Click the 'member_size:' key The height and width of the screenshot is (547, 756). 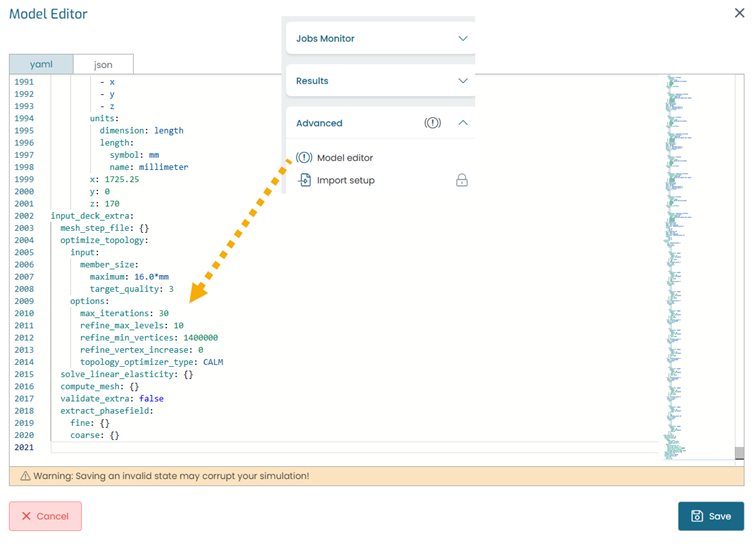[x=109, y=265]
